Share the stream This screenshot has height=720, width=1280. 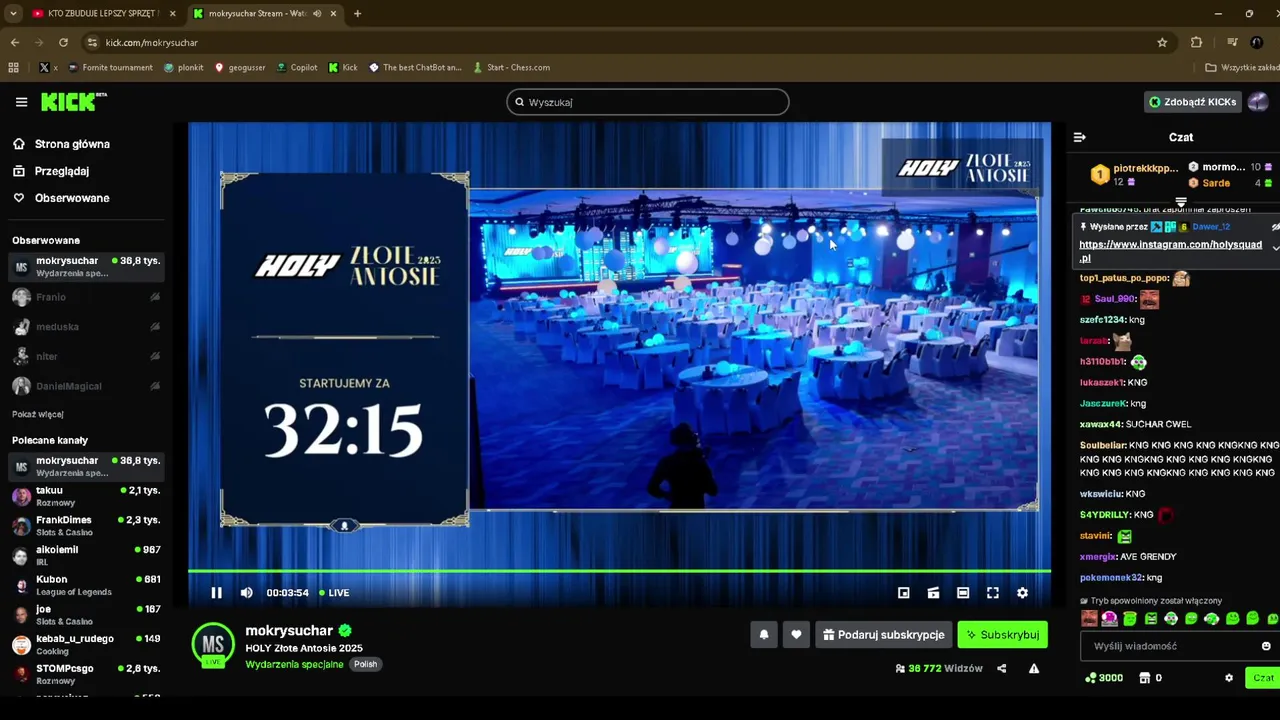click(x=1001, y=668)
